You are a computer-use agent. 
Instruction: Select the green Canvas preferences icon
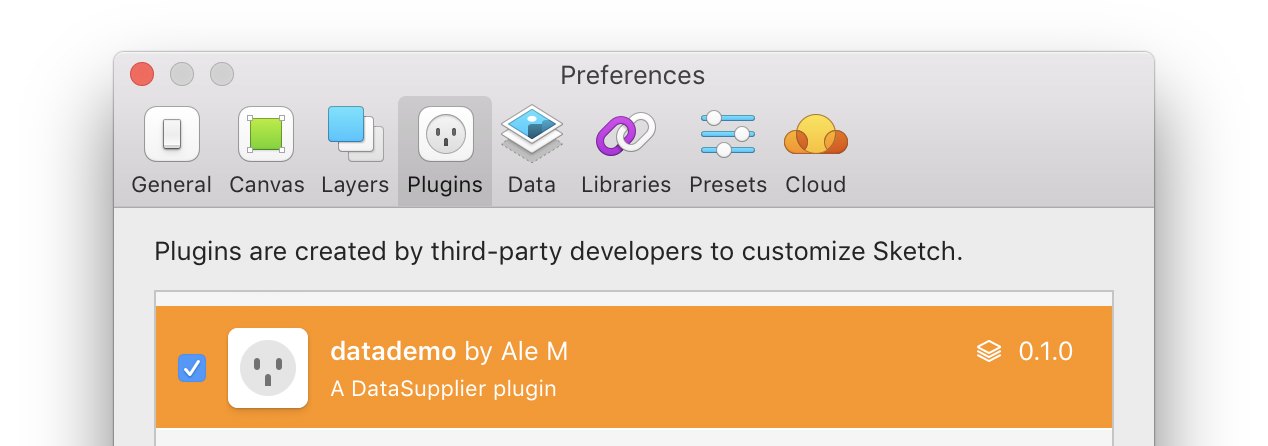point(266,134)
